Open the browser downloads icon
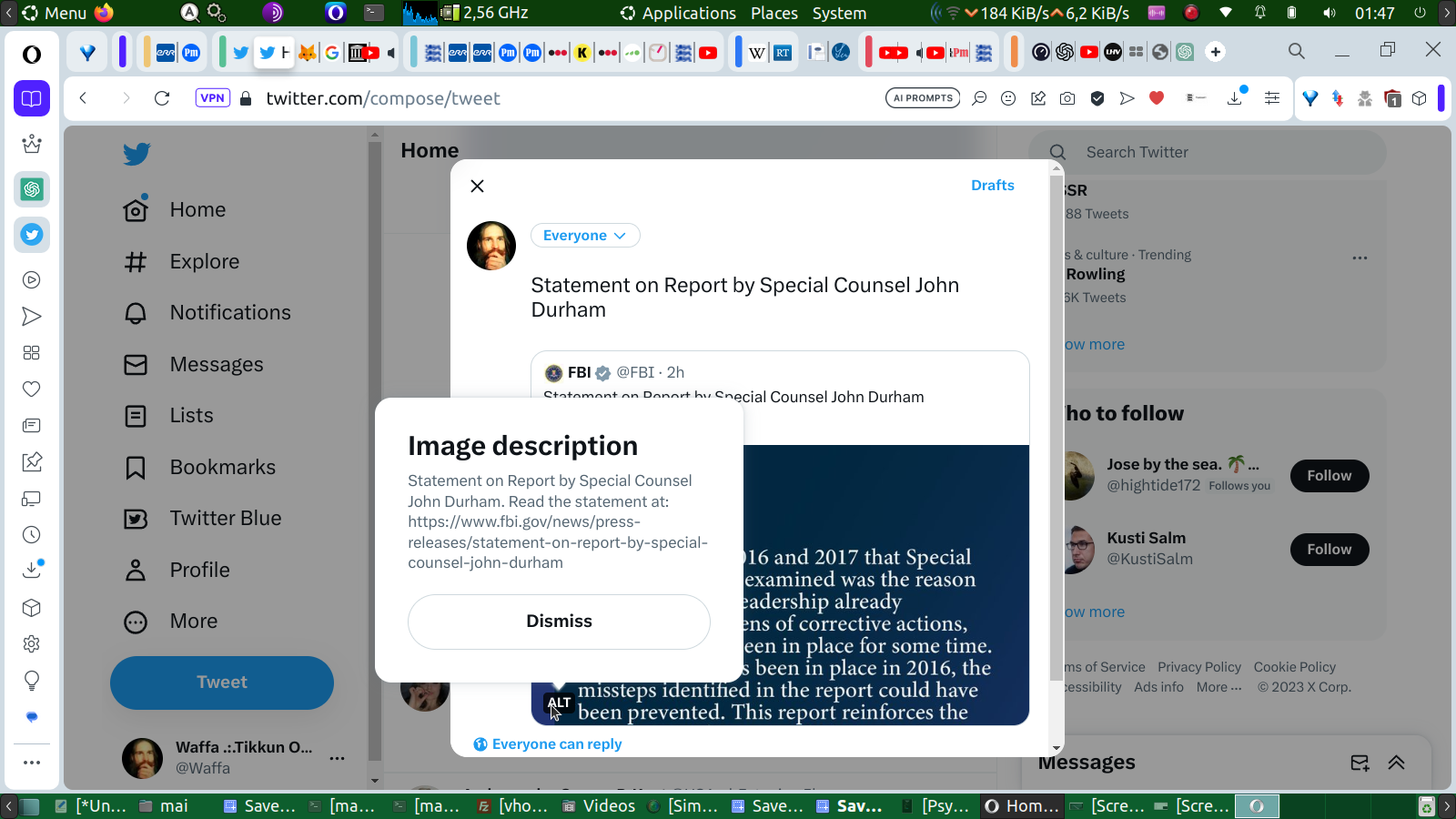1456x819 pixels. coord(1235,98)
